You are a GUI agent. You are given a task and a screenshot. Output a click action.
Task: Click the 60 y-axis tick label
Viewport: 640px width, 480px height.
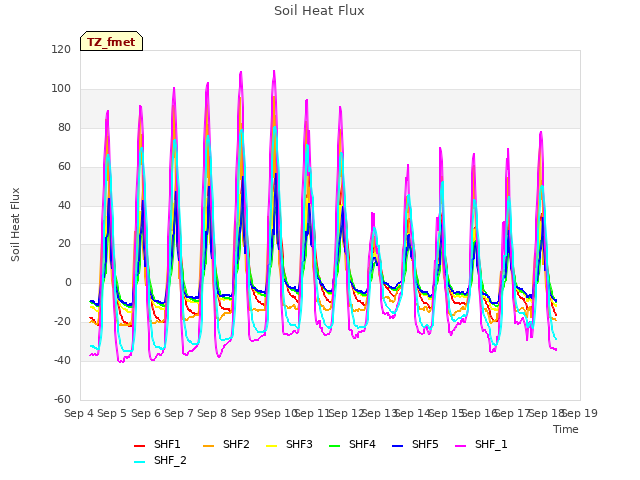point(64,167)
